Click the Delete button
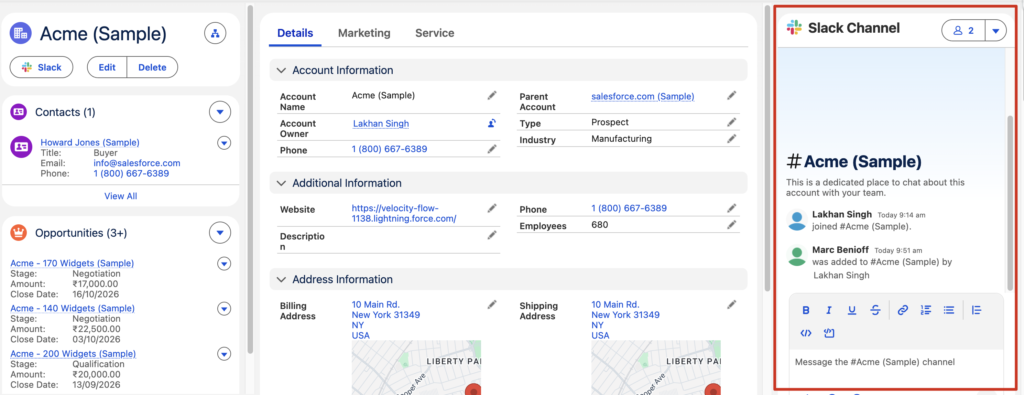The width and height of the screenshot is (1024, 395). point(152,67)
